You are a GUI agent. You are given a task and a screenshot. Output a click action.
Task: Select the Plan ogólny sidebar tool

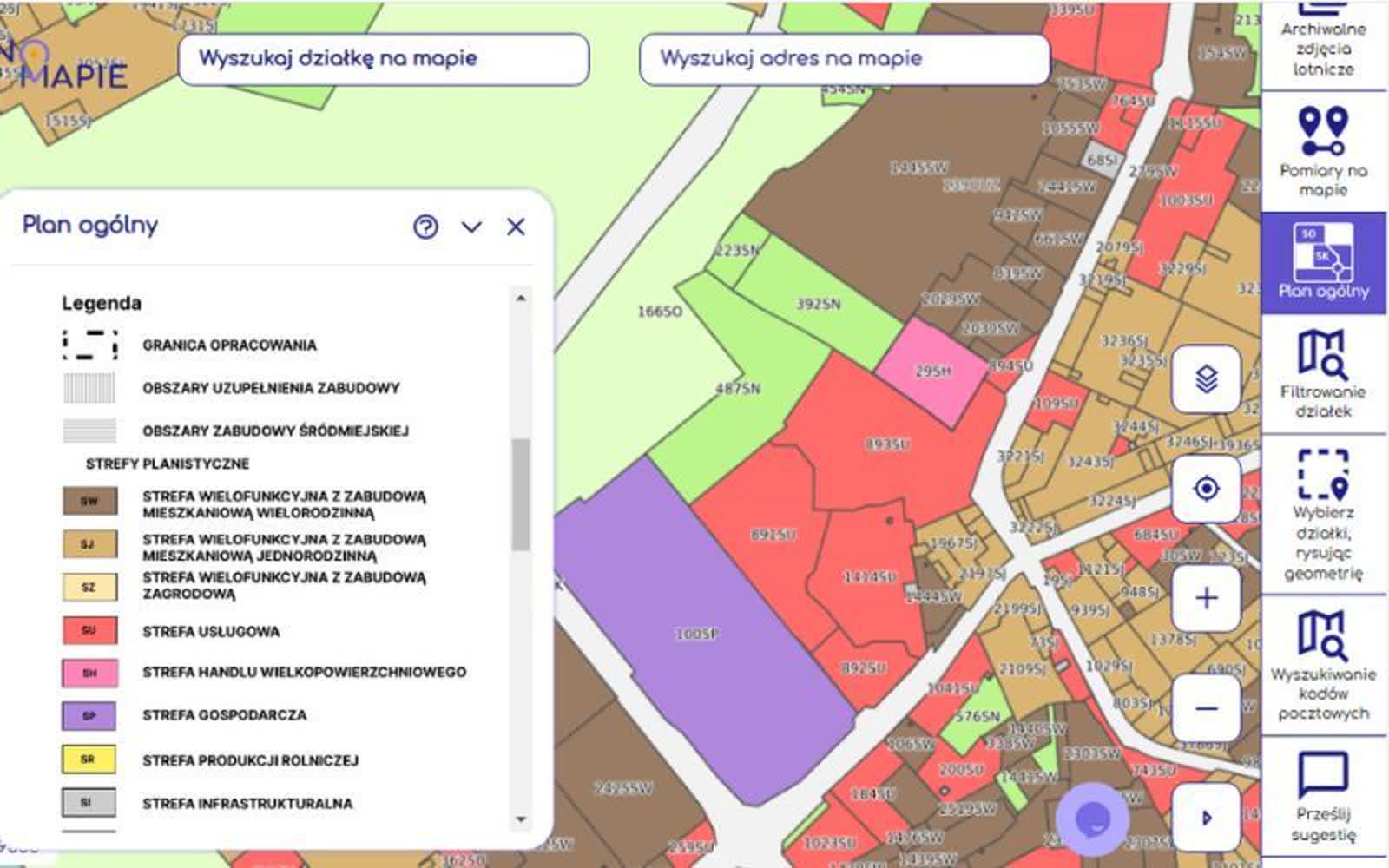[1323, 262]
